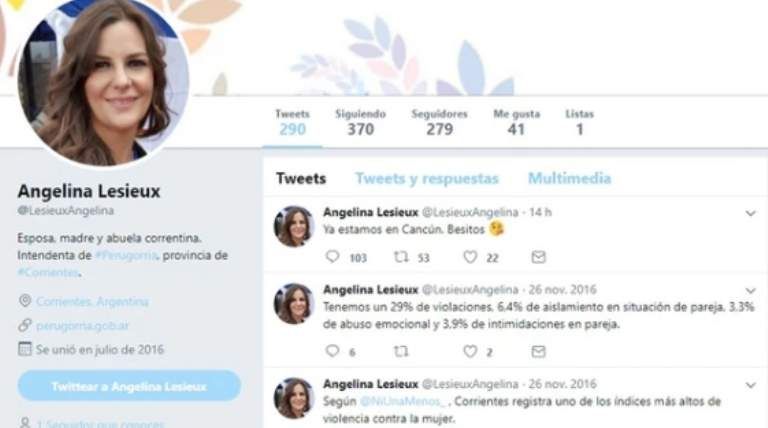The width and height of the screenshot is (768, 428).
Task: Retweet the Cancún Besitos tweet
Action: pos(401,257)
